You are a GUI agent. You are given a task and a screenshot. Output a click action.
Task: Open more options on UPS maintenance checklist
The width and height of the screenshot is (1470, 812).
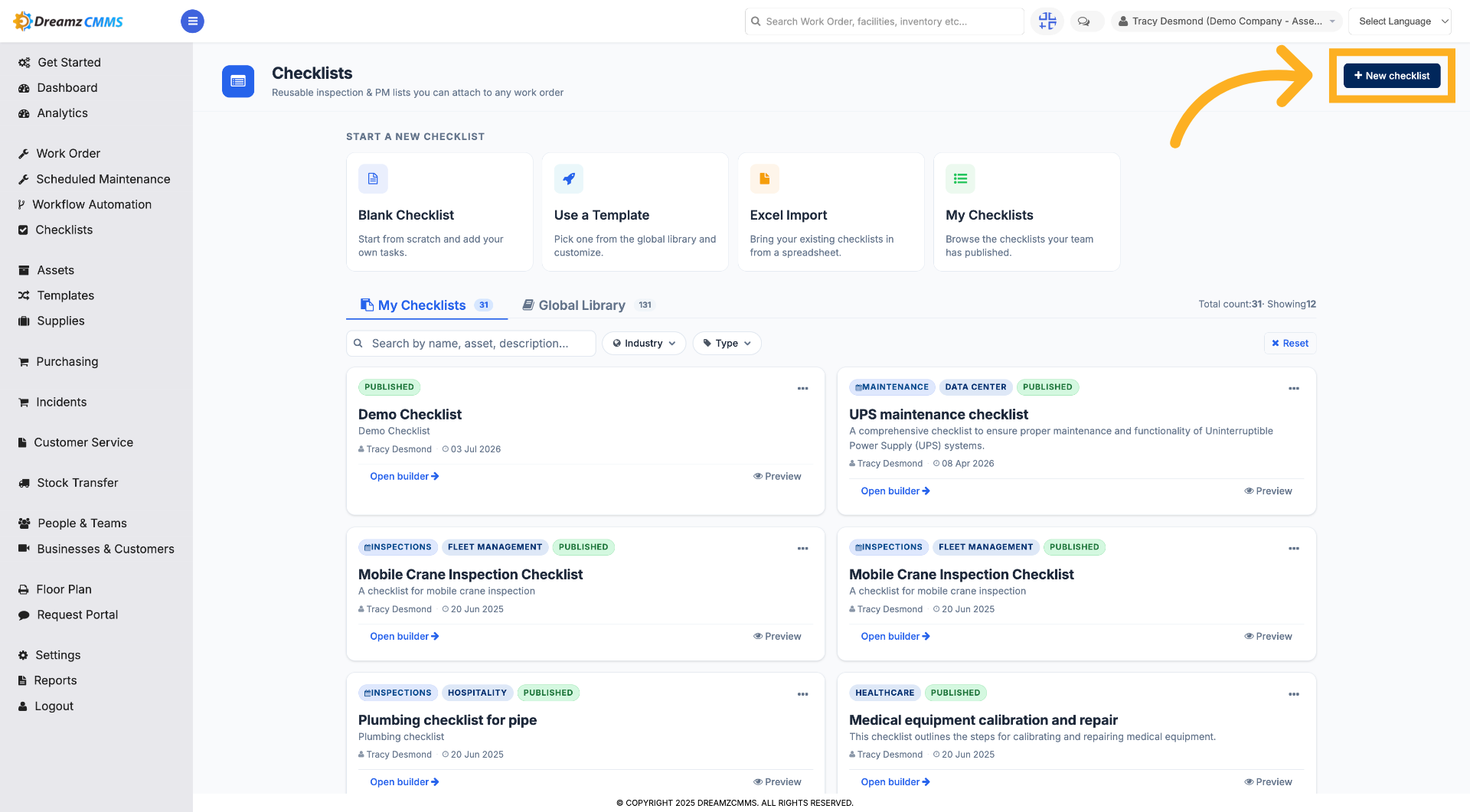tap(1293, 389)
